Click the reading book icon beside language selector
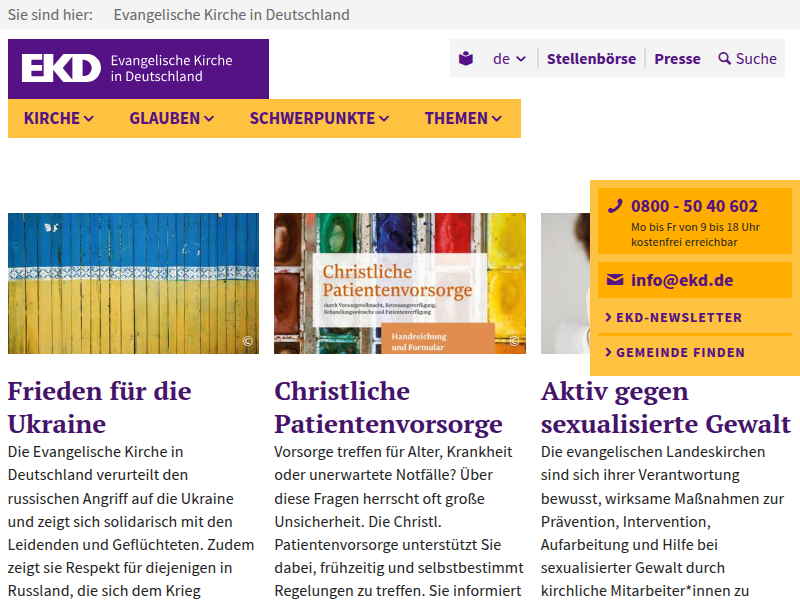Image resolution: width=800 pixels, height=600 pixels. click(x=466, y=59)
